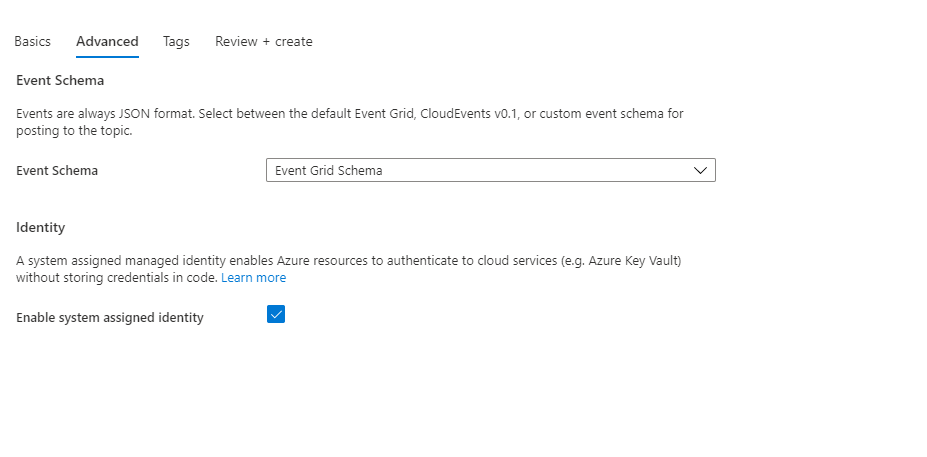Go to Review + create tab
This screenshot has height=457, width=927.
[x=264, y=42]
